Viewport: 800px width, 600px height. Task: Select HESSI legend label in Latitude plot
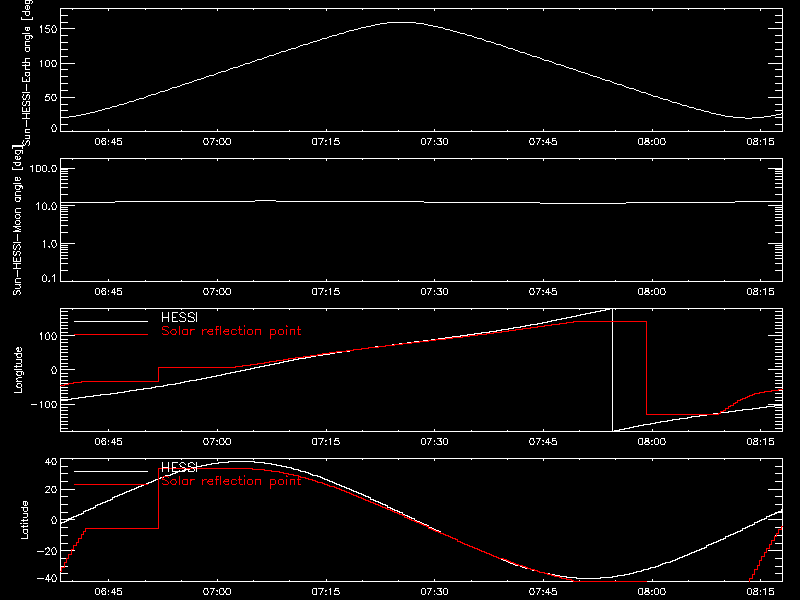point(179,467)
